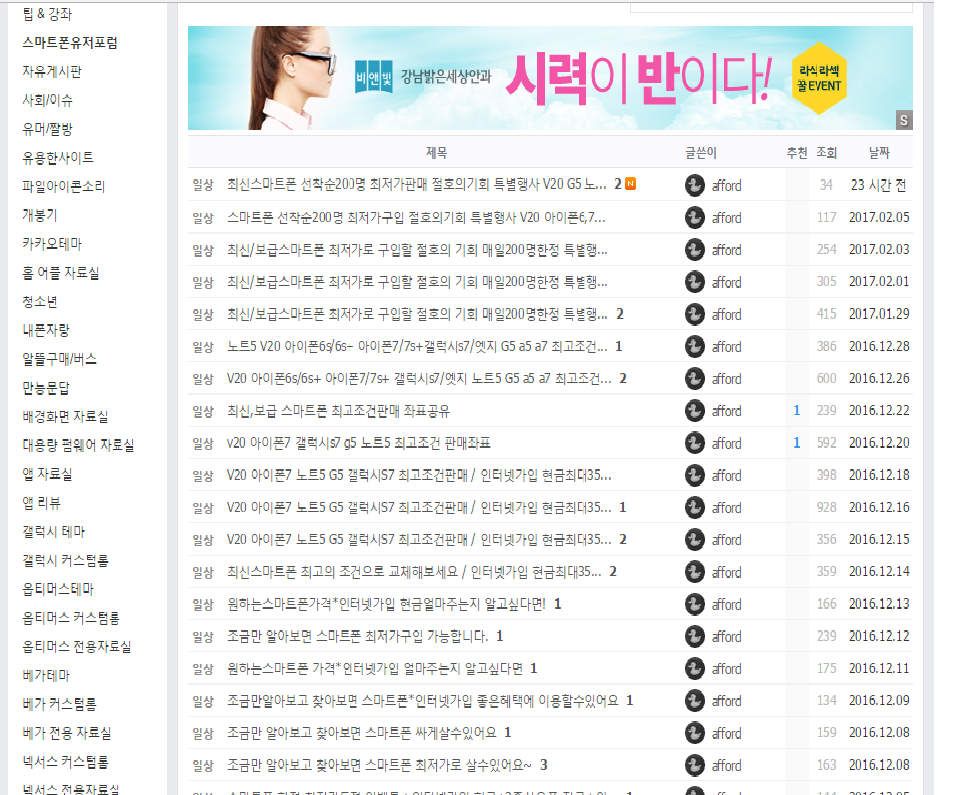Screen dimensions: 960x795
Task: Click the gray S badge on banner
Action: [904, 121]
